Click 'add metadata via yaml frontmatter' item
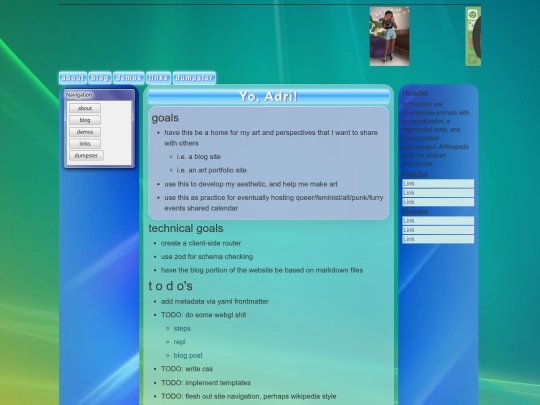540x405 pixels. [x=215, y=302]
